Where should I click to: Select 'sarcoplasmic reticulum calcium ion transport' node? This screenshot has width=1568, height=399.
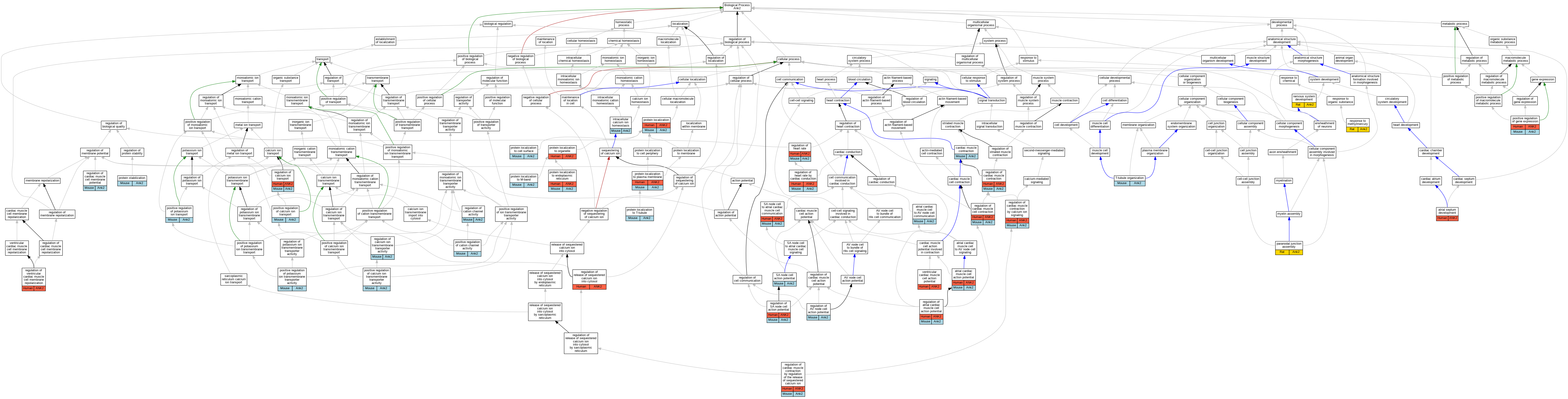coord(234,279)
